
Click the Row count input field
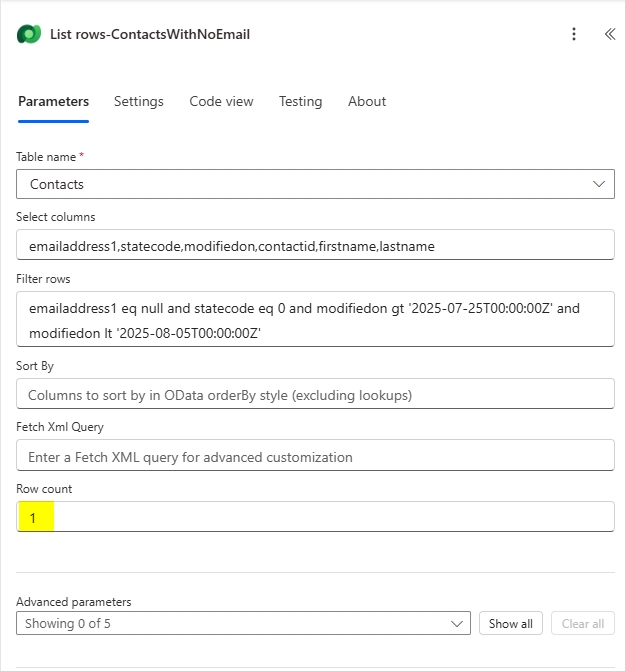[315, 517]
